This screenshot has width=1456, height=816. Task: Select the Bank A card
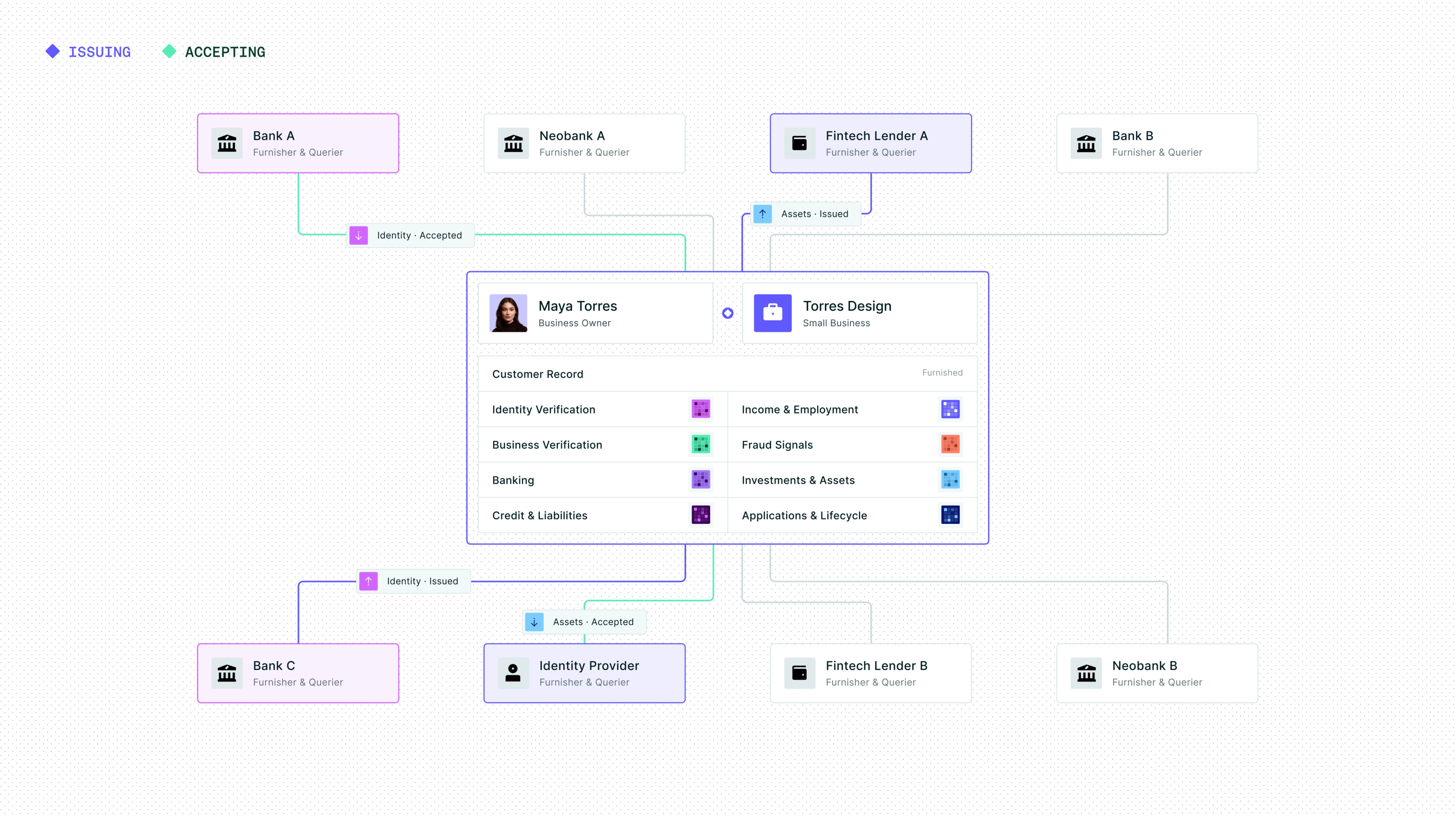click(298, 143)
